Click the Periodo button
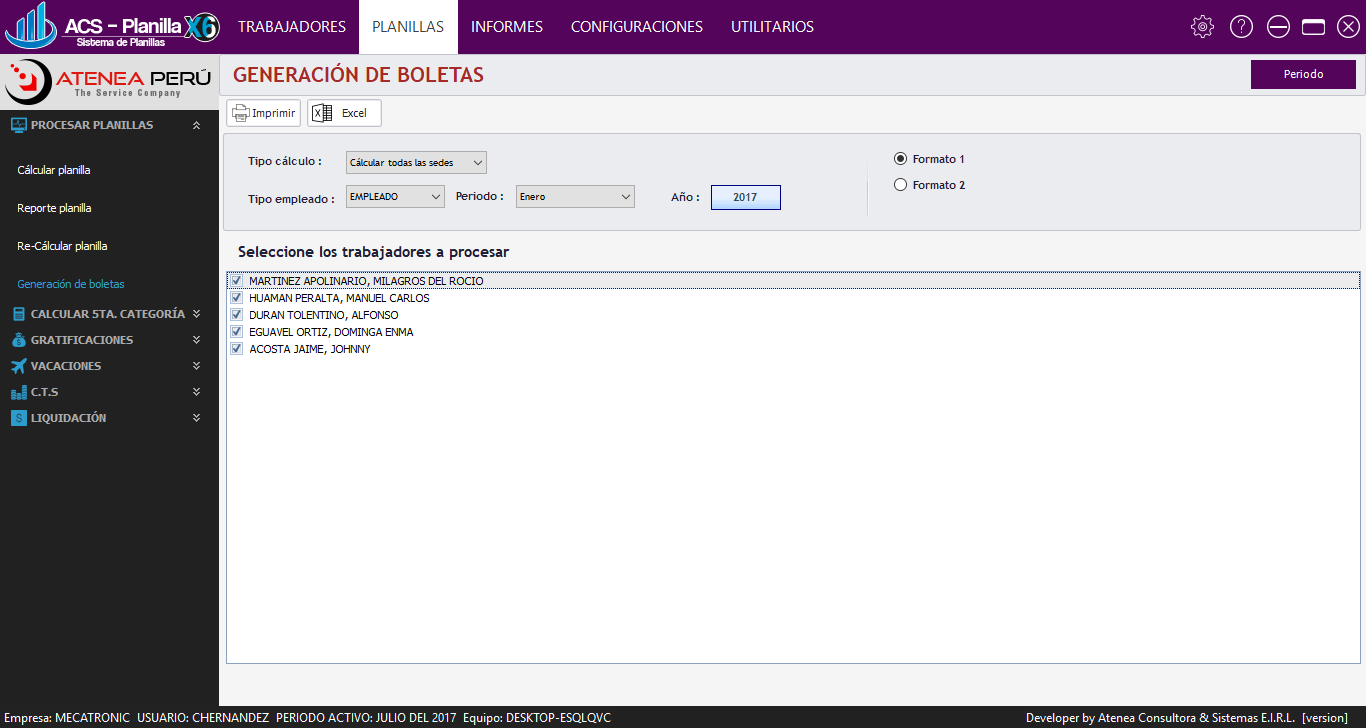The height and width of the screenshot is (728, 1366). coord(1303,74)
